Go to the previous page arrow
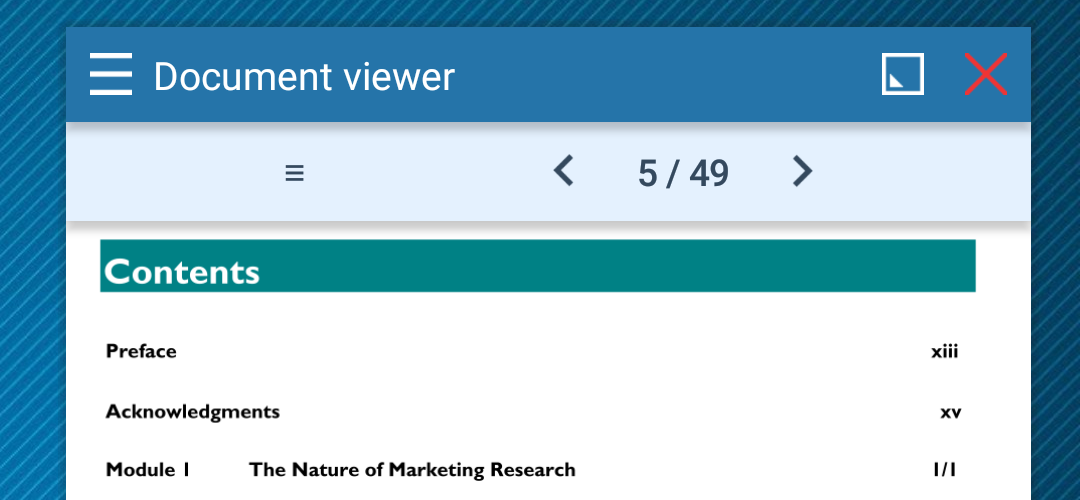This screenshot has height=500, width=1080. [x=563, y=171]
